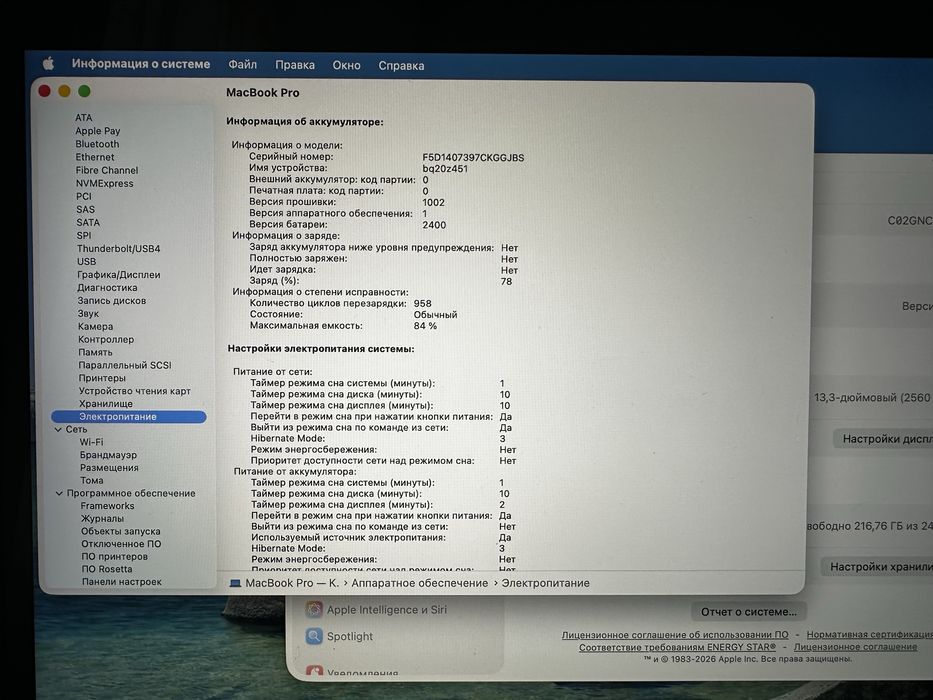The height and width of the screenshot is (700, 933).
Task: Select Диагностика in the sidebar
Action: pos(107,288)
